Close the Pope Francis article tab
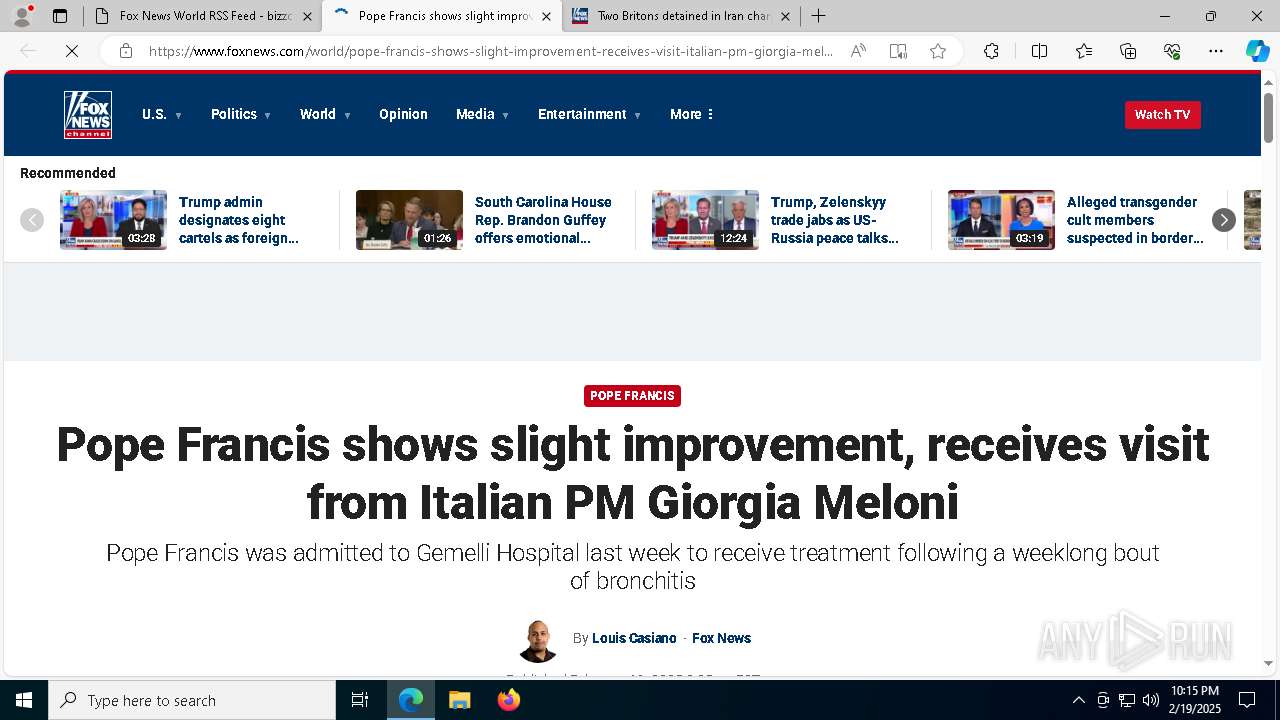The width and height of the screenshot is (1280, 720). pyautogui.click(x=546, y=16)
